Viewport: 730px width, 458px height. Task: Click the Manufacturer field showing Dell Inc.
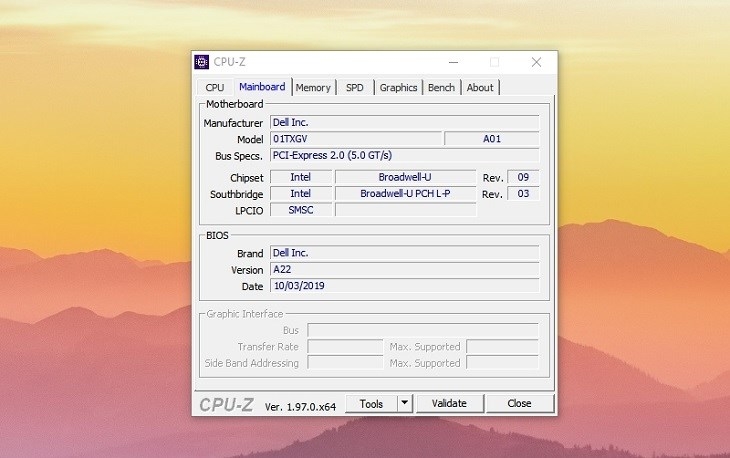(x=404, y=123)
